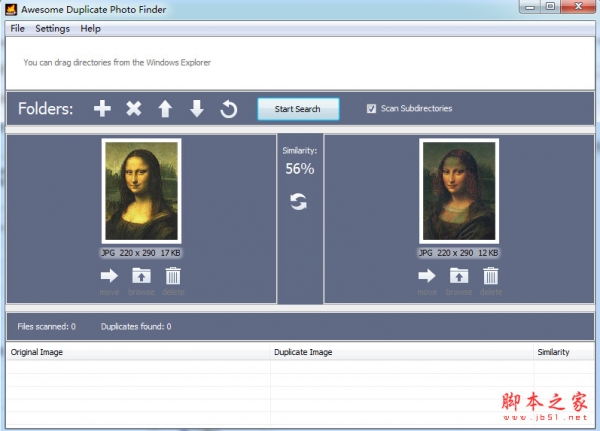Select the left Mona Lisa thumbnail
Screen dimensions: 600x431
coord(142,191)
